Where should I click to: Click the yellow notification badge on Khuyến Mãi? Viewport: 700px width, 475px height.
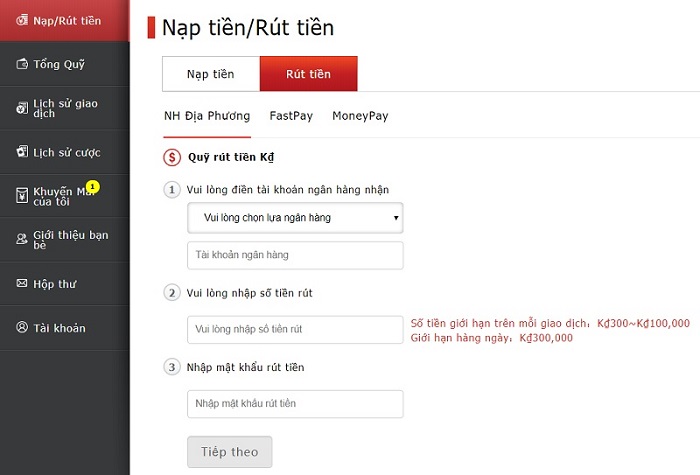[92, 187]
